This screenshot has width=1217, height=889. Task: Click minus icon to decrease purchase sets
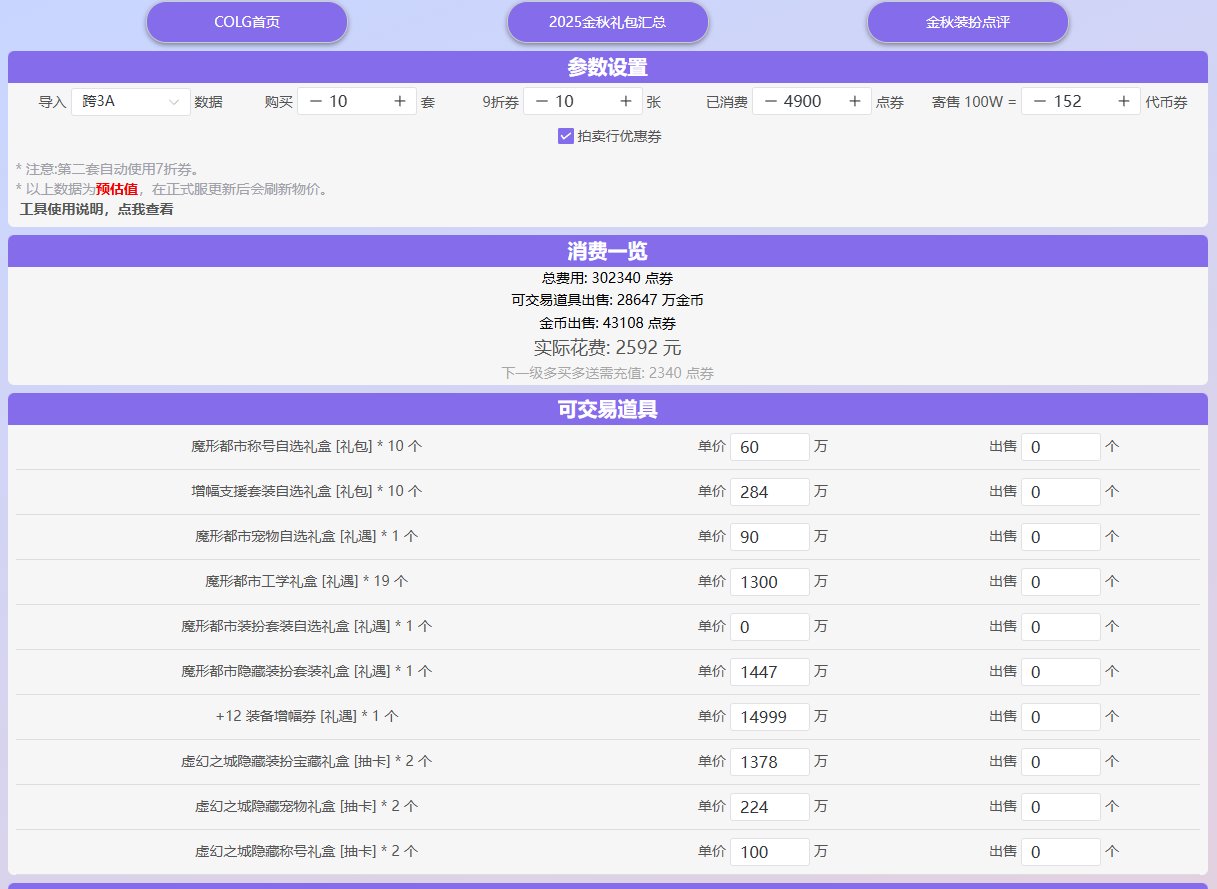pyautogui.click(x=315, y=101)
